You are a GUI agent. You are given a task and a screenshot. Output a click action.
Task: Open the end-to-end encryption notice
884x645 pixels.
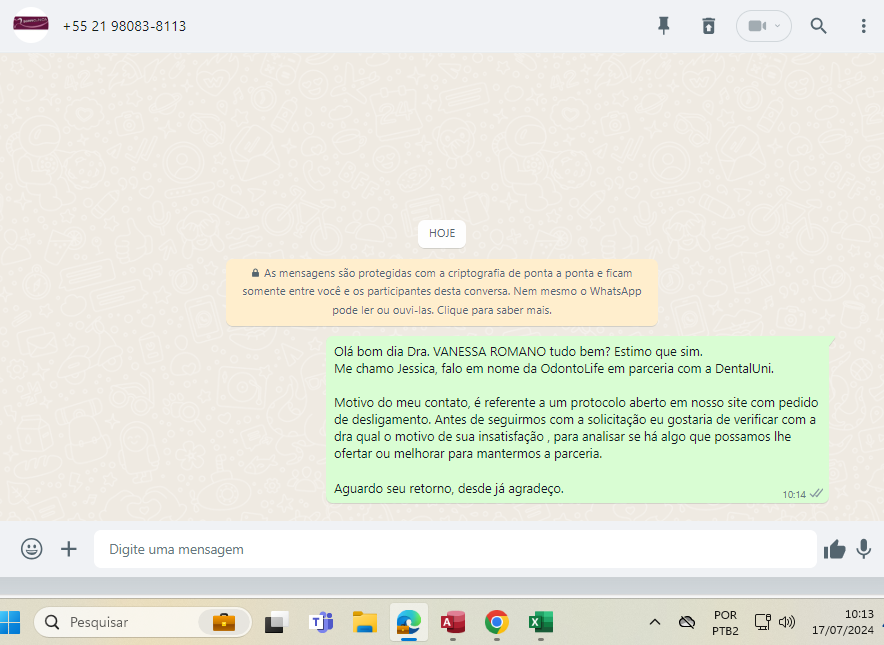click(441, 292)
